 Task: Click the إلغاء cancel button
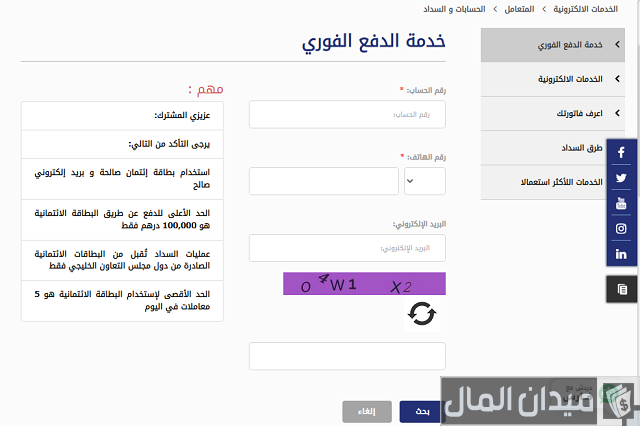(x=367, y=411)
